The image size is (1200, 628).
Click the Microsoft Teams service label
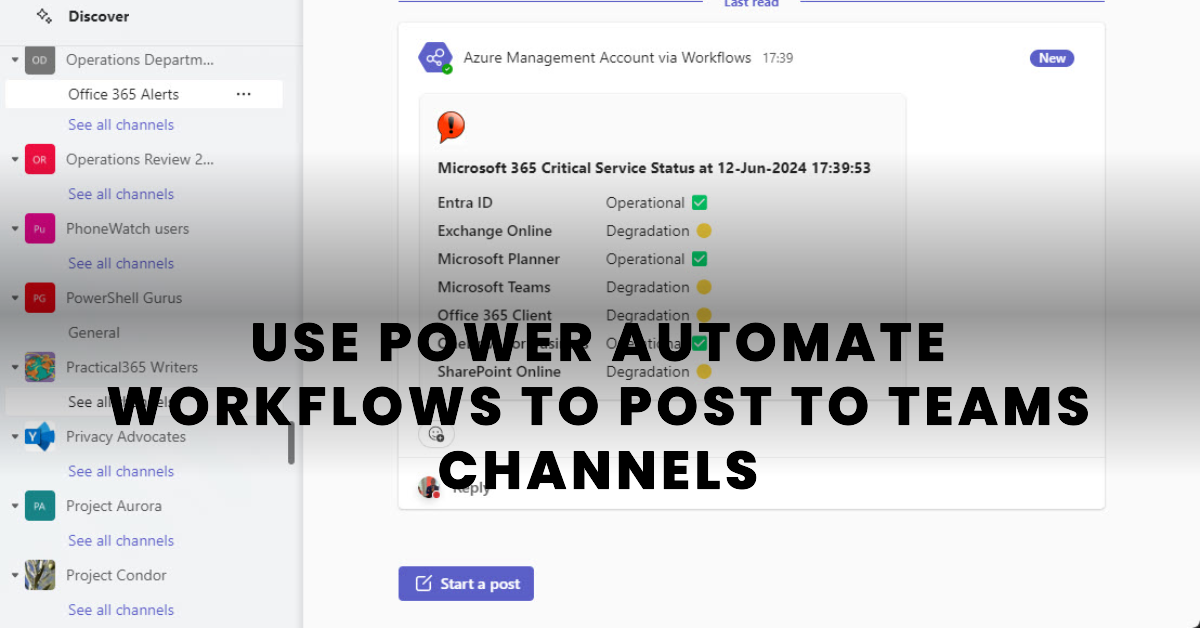494,287
